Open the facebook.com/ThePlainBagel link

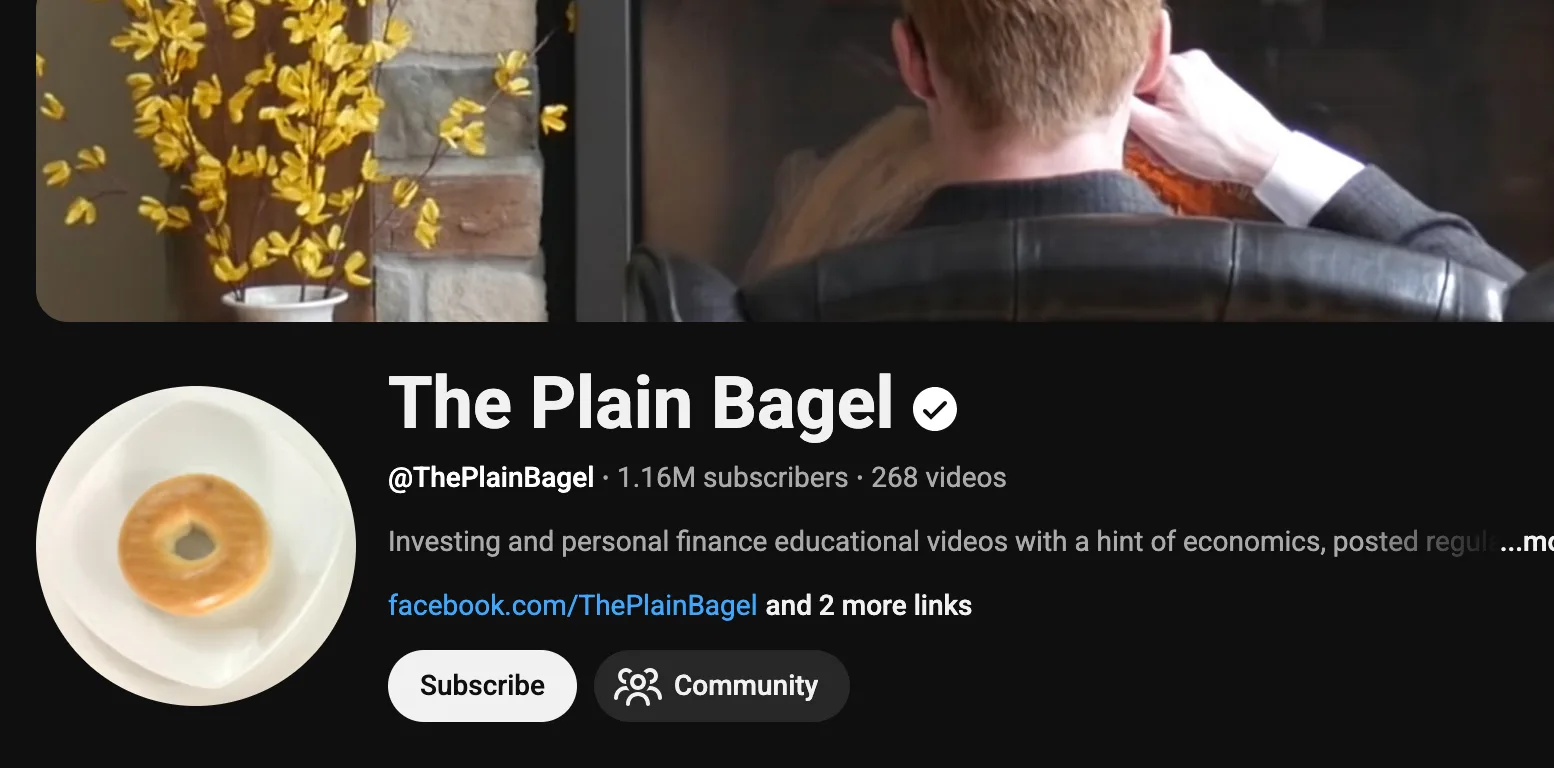click(572, 605)
